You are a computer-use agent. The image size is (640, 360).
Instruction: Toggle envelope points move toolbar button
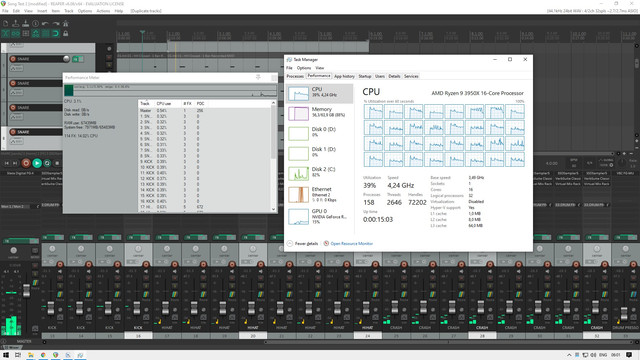click(x=36, y=33)
